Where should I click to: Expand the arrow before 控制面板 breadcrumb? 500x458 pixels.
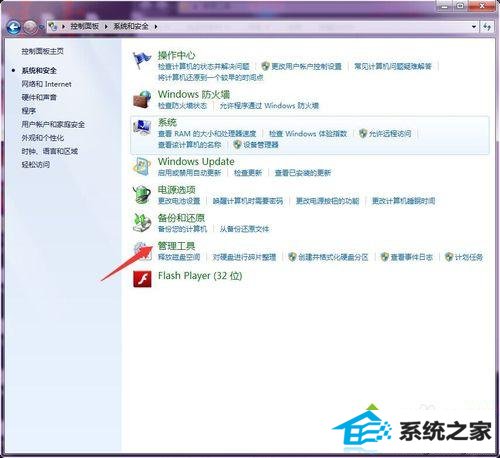[63, 26]
